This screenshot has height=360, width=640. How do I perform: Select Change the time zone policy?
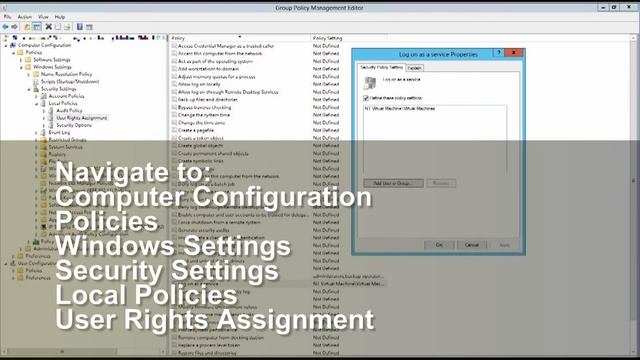(202, 122)
